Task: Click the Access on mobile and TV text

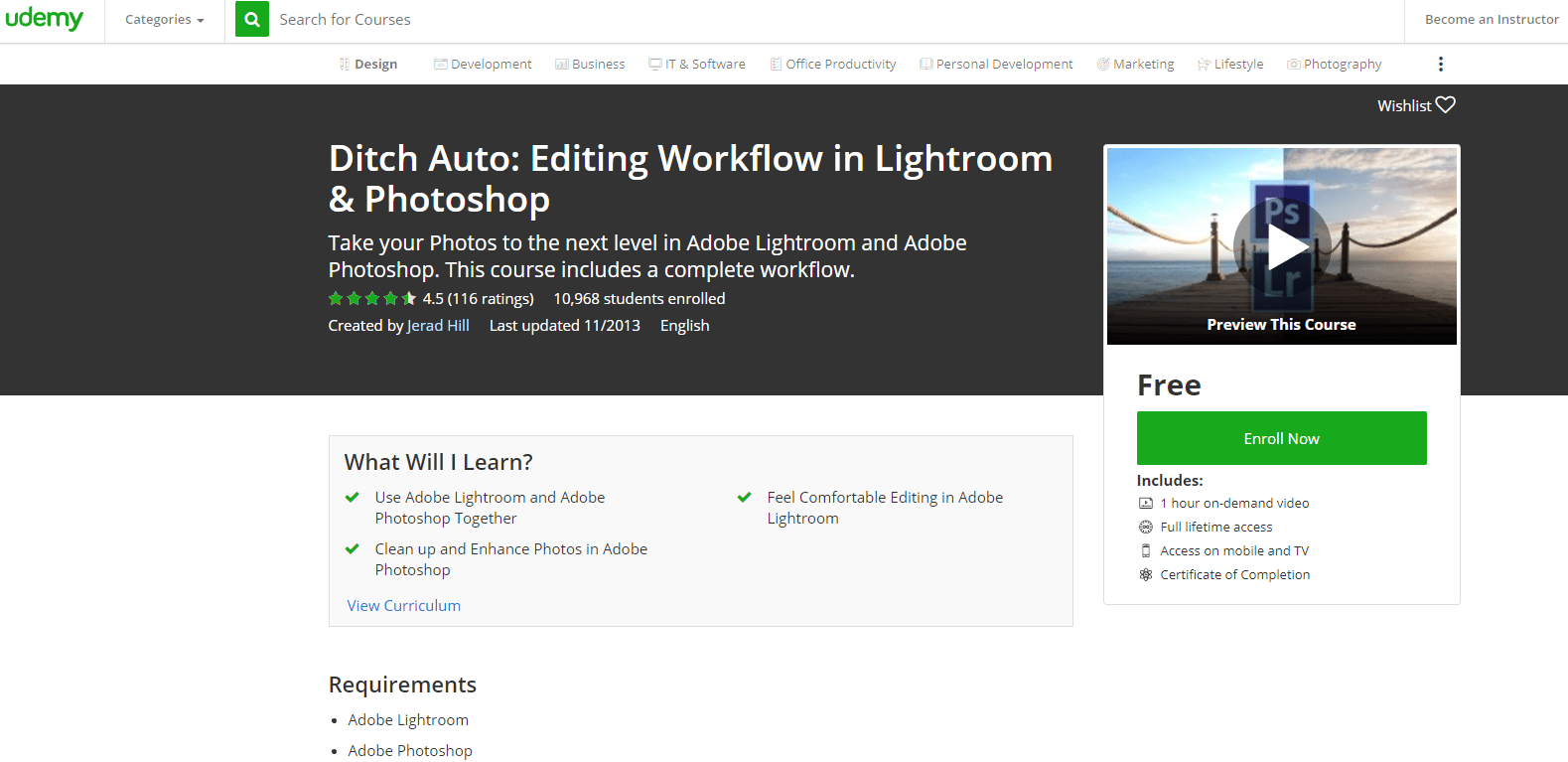Action: (x=1234, y=551)
